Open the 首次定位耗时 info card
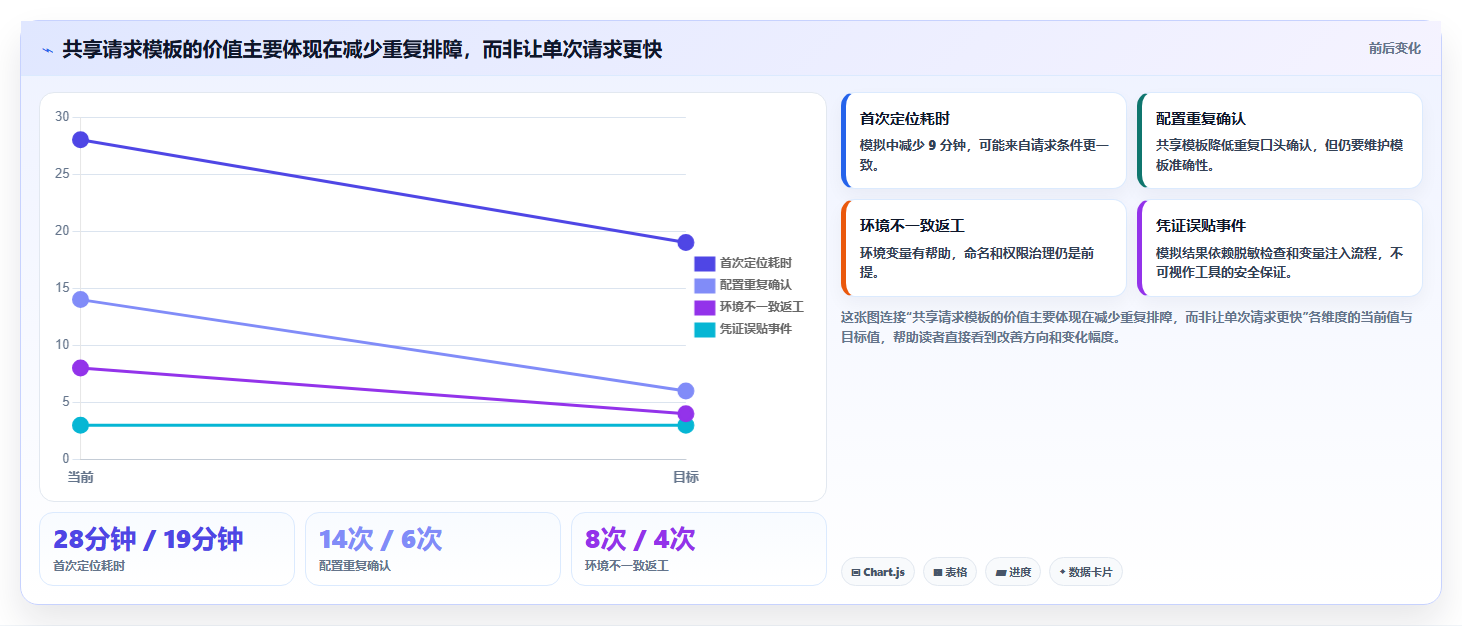 pos(984,141)
